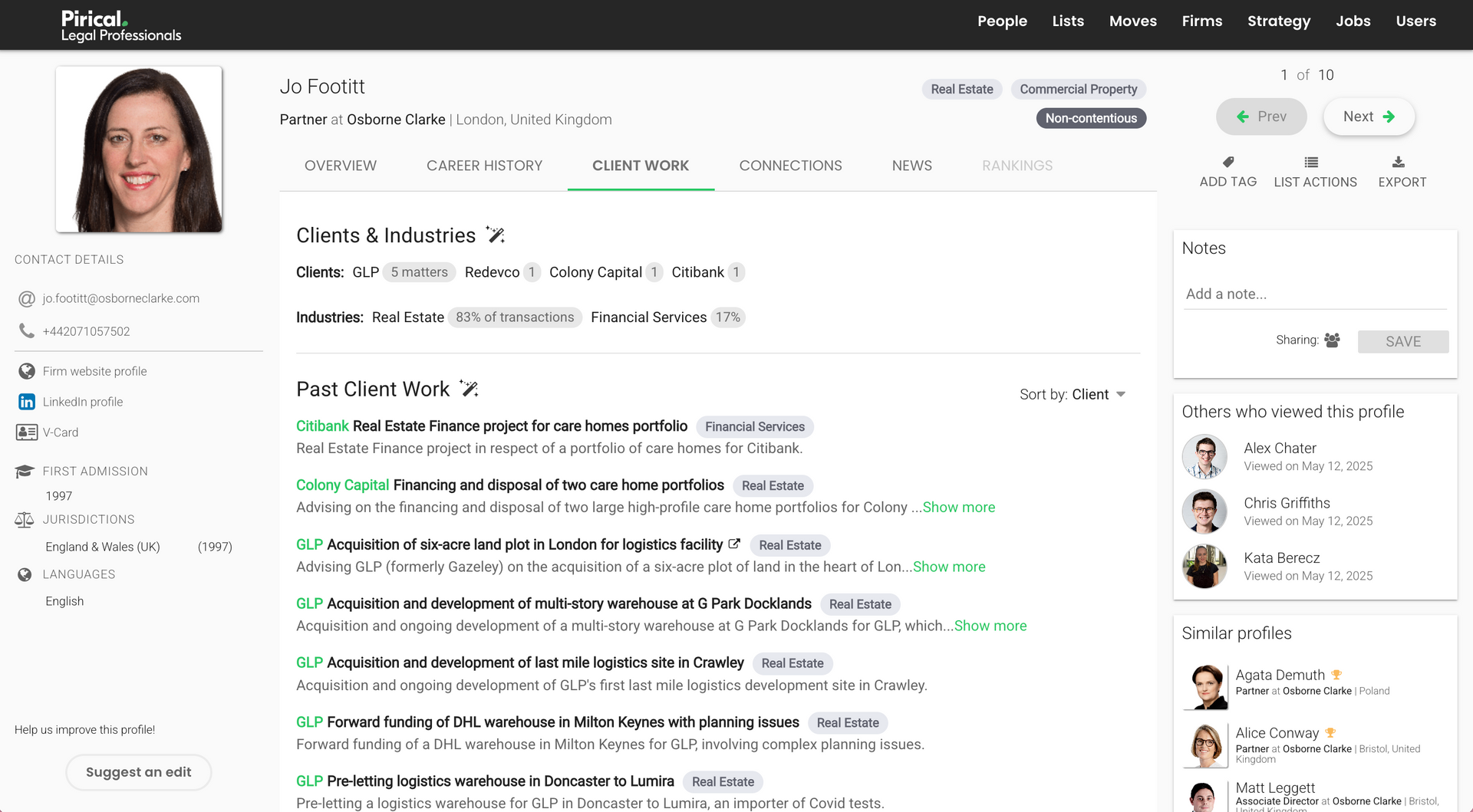Open Kata Berecz's viewer avatar
Image resolution: width=1473 pixels, height=812 pixels.
(1204, 567)
